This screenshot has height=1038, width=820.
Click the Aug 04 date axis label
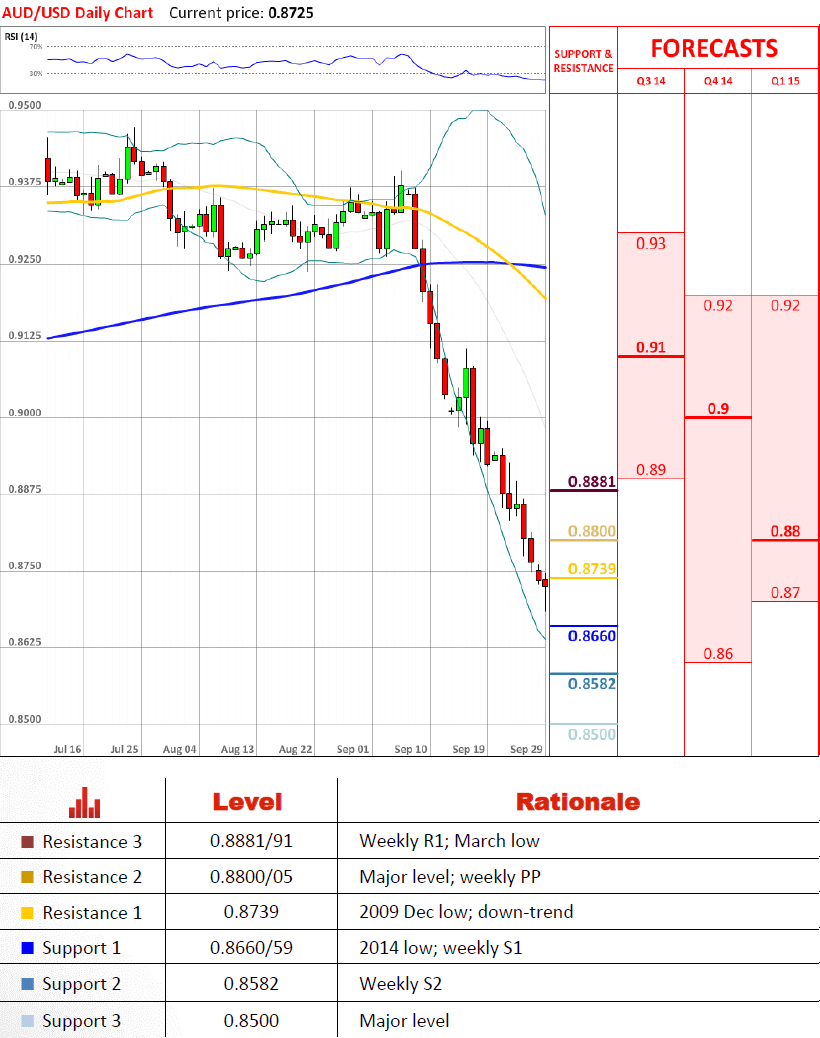click(179, 749)
